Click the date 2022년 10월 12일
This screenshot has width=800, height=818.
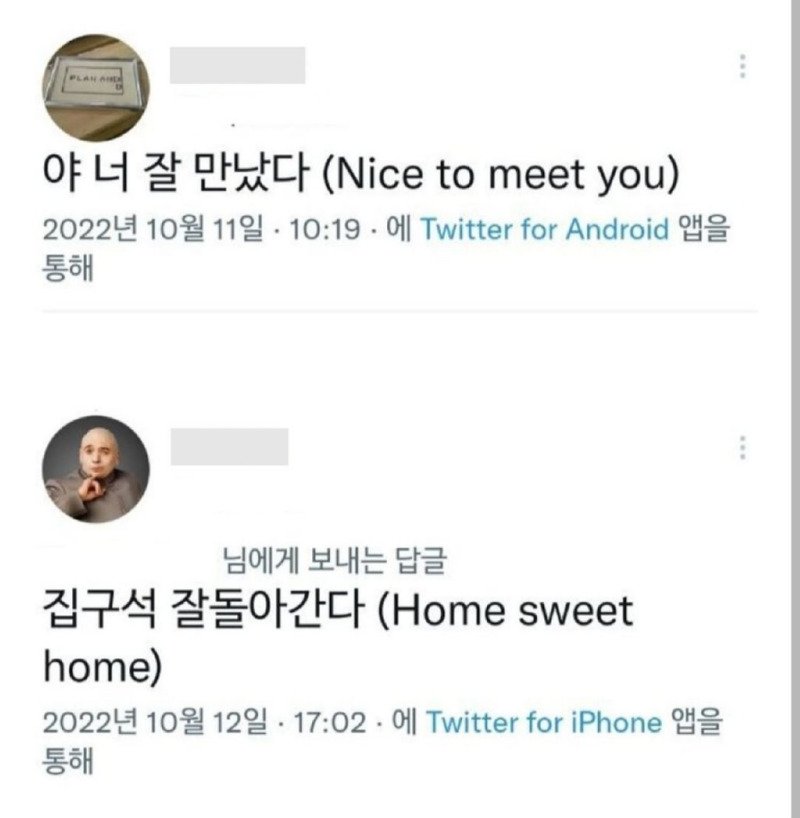coord(155,722)
